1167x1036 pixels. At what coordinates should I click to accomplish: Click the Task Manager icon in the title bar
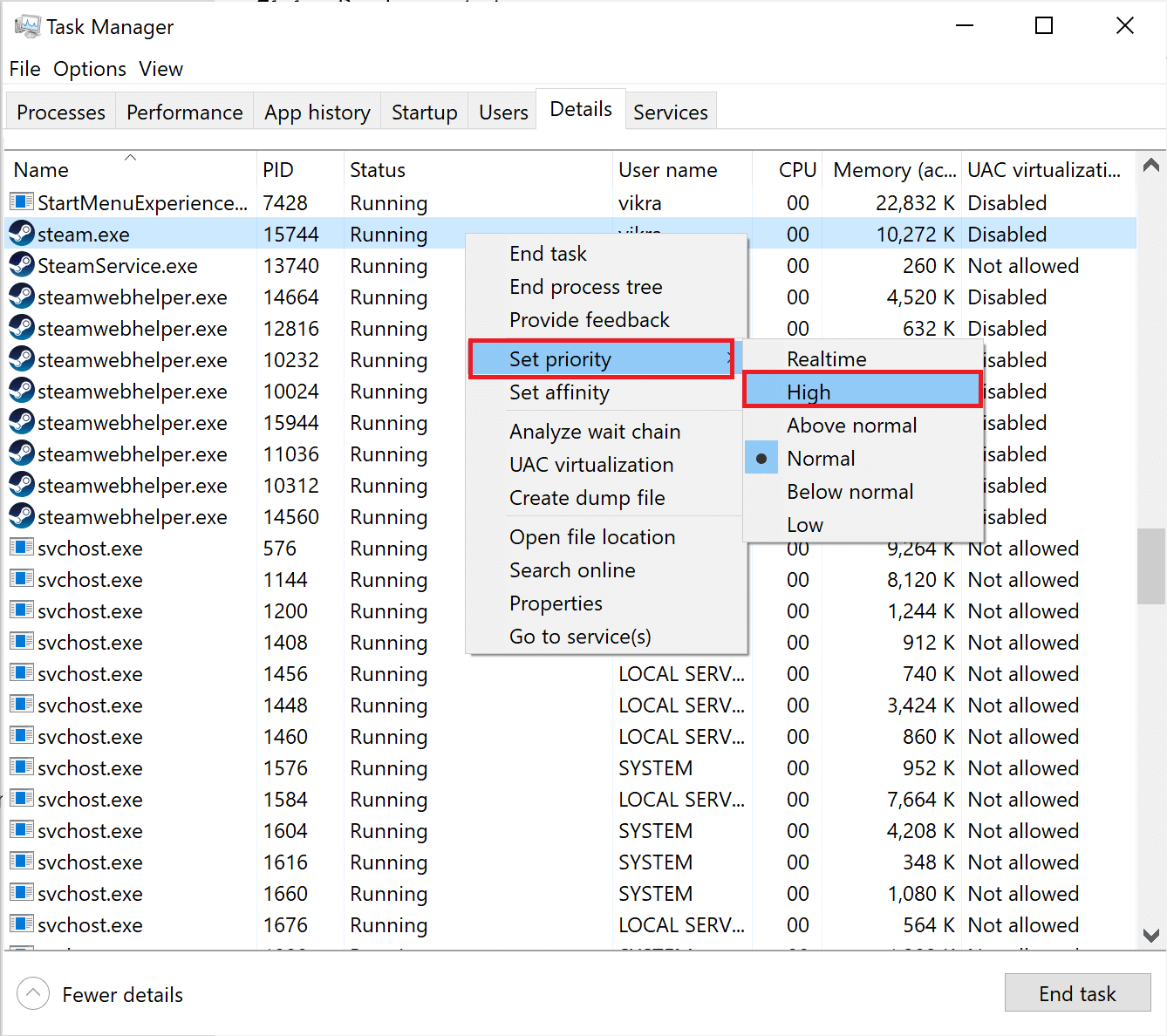coord(28,25)
